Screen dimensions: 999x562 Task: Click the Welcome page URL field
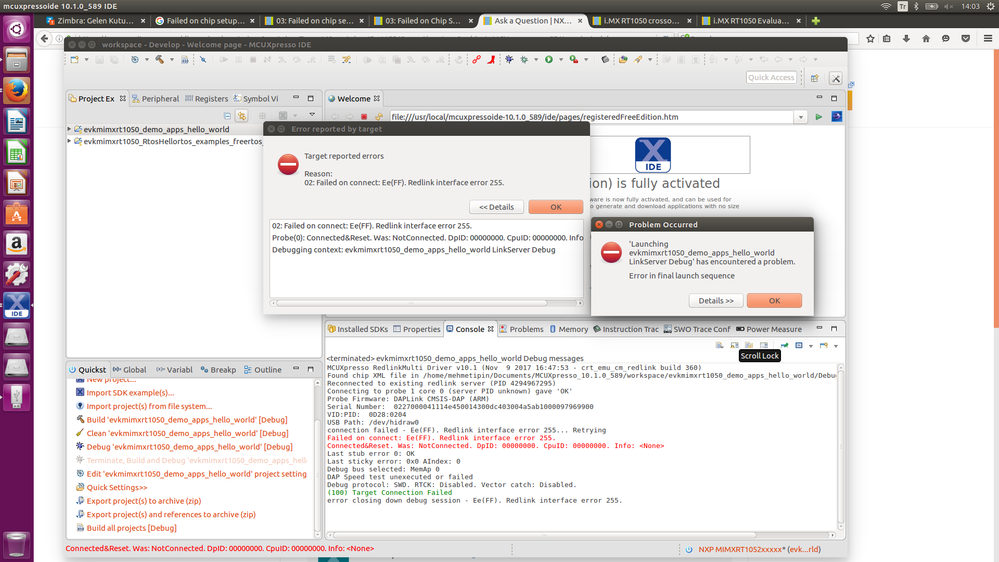[x=591, y=117]
